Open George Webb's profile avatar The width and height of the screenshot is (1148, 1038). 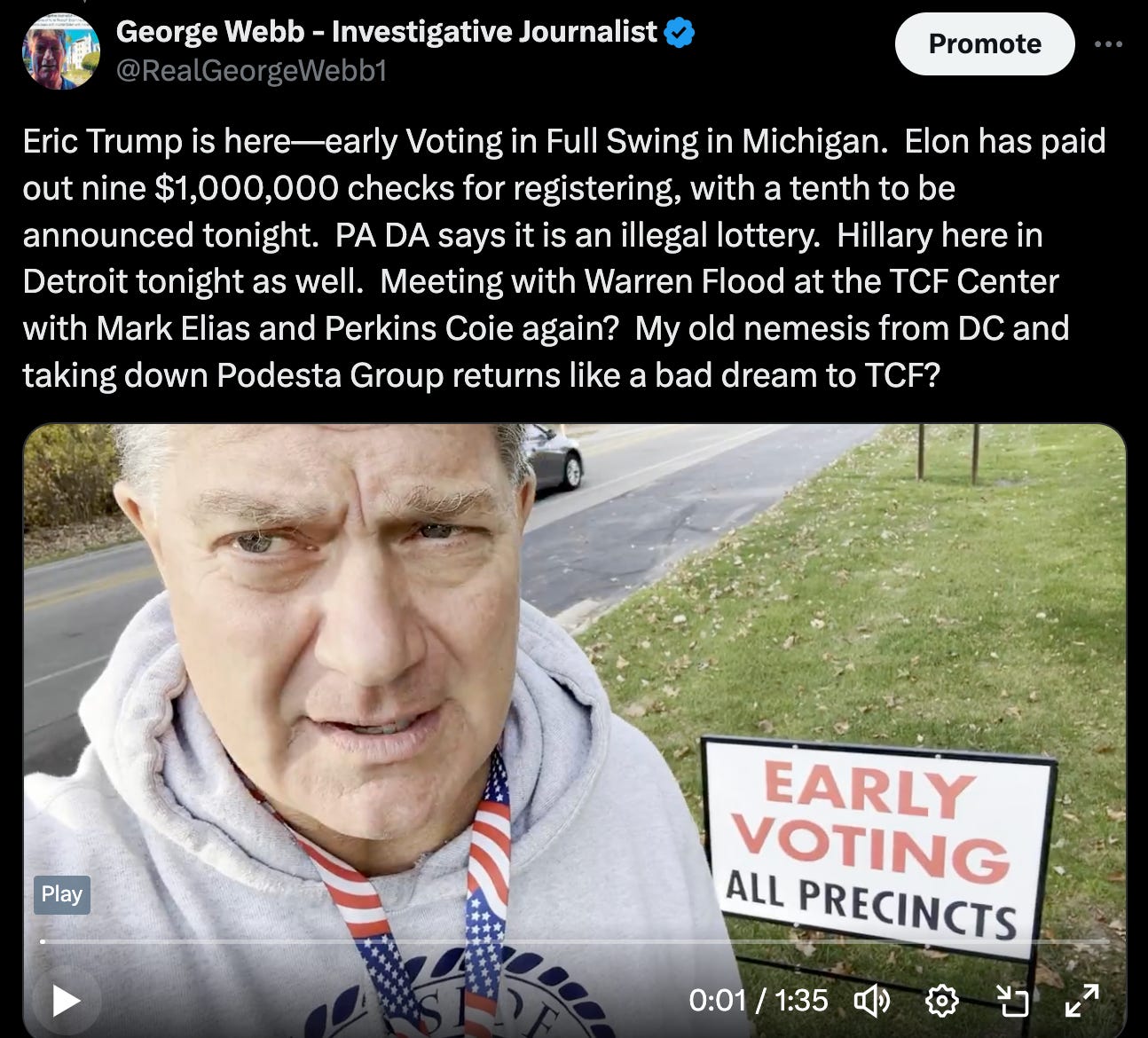pos(61,51)
